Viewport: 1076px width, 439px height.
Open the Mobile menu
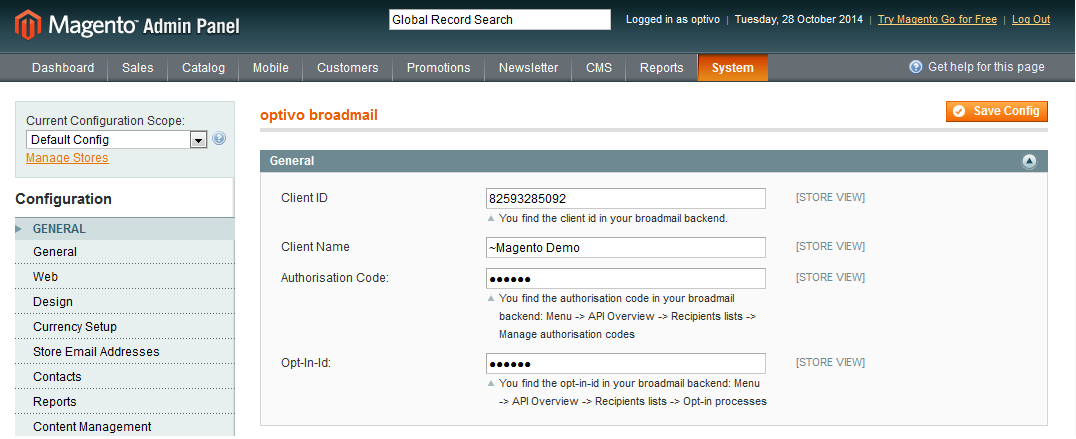[x=270, y=68]
